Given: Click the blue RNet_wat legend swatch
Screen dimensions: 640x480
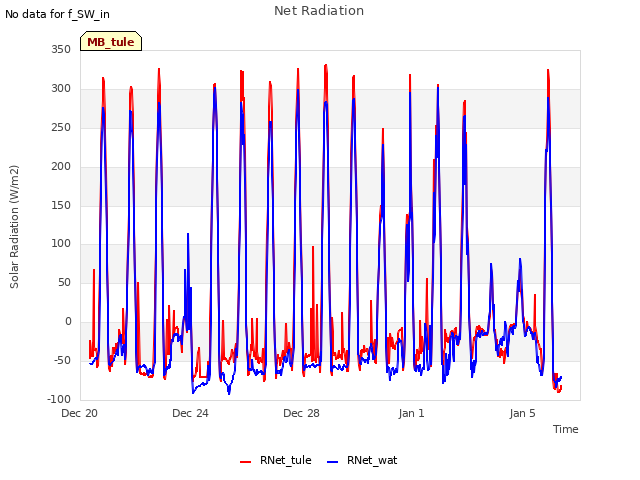Looking at the screenshot, I should tap(333, 462).
